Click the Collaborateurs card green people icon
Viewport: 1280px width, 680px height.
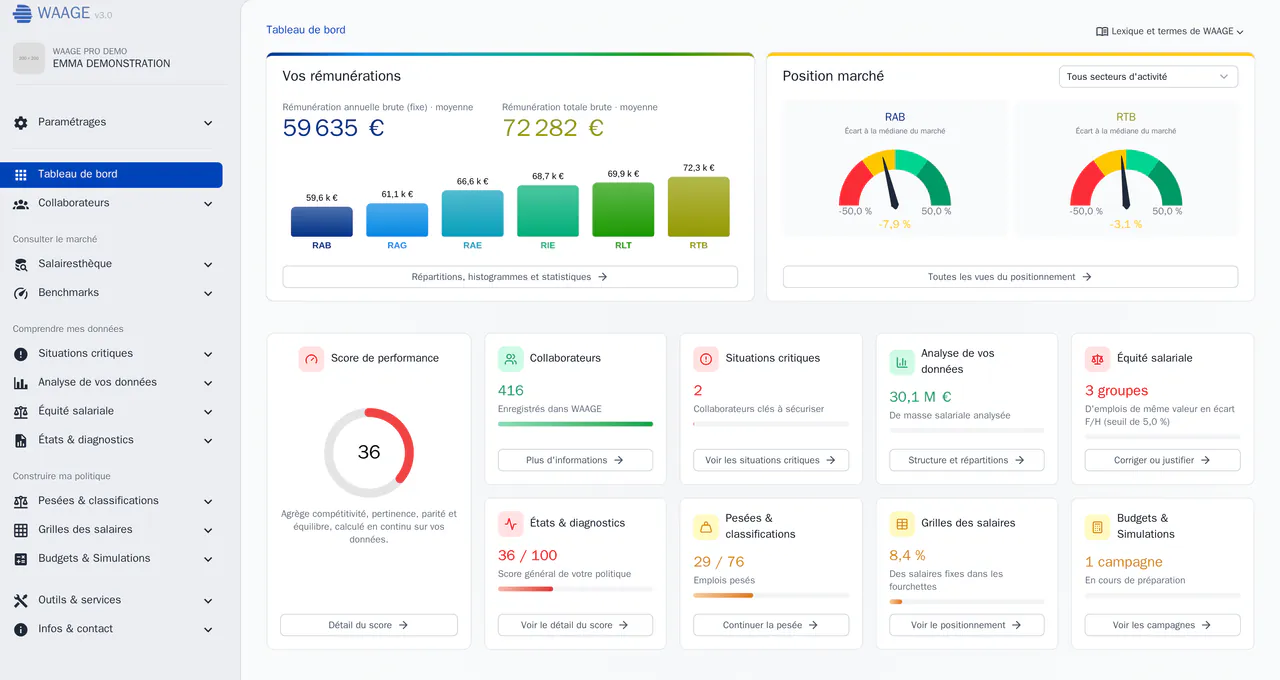510,359
